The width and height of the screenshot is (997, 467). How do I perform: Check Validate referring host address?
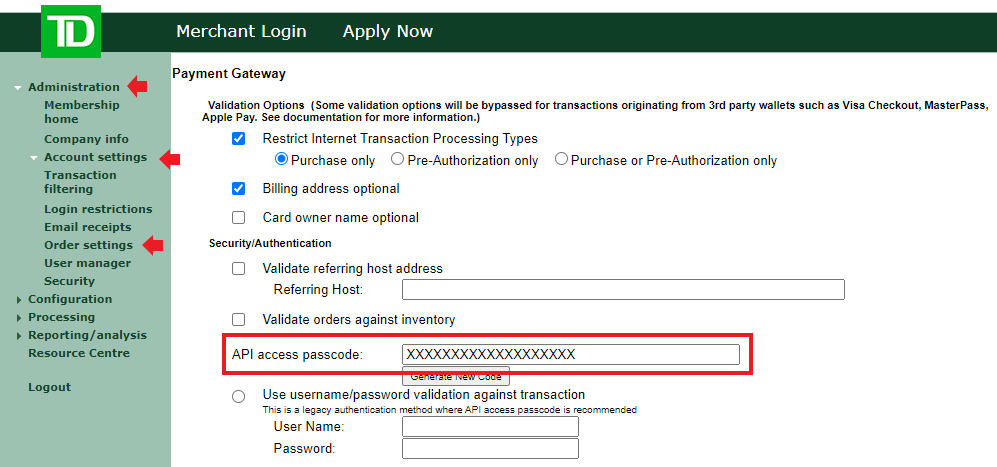238,269
